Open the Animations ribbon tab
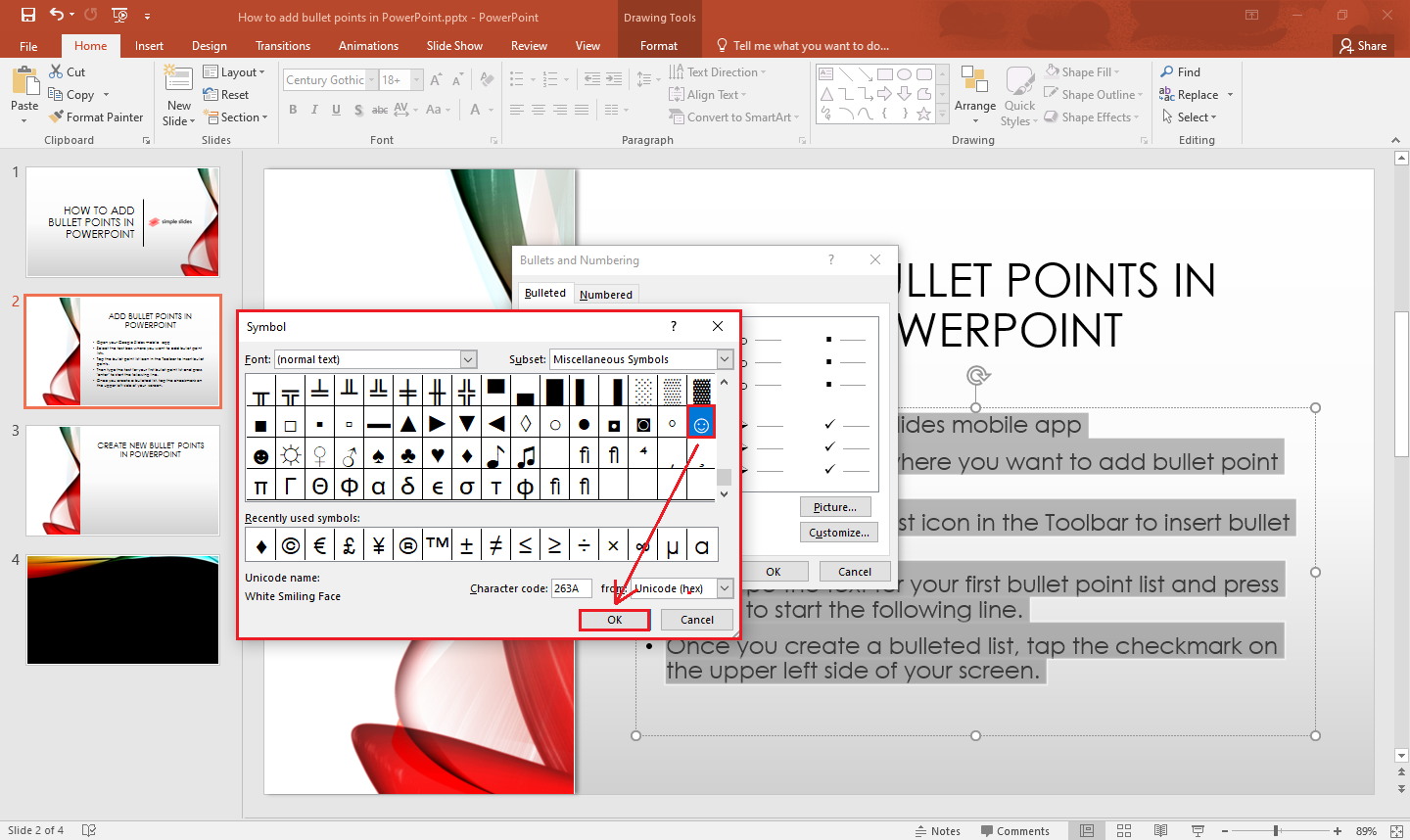This screenshot has width=1410, height=840. [x=368, y=46]
